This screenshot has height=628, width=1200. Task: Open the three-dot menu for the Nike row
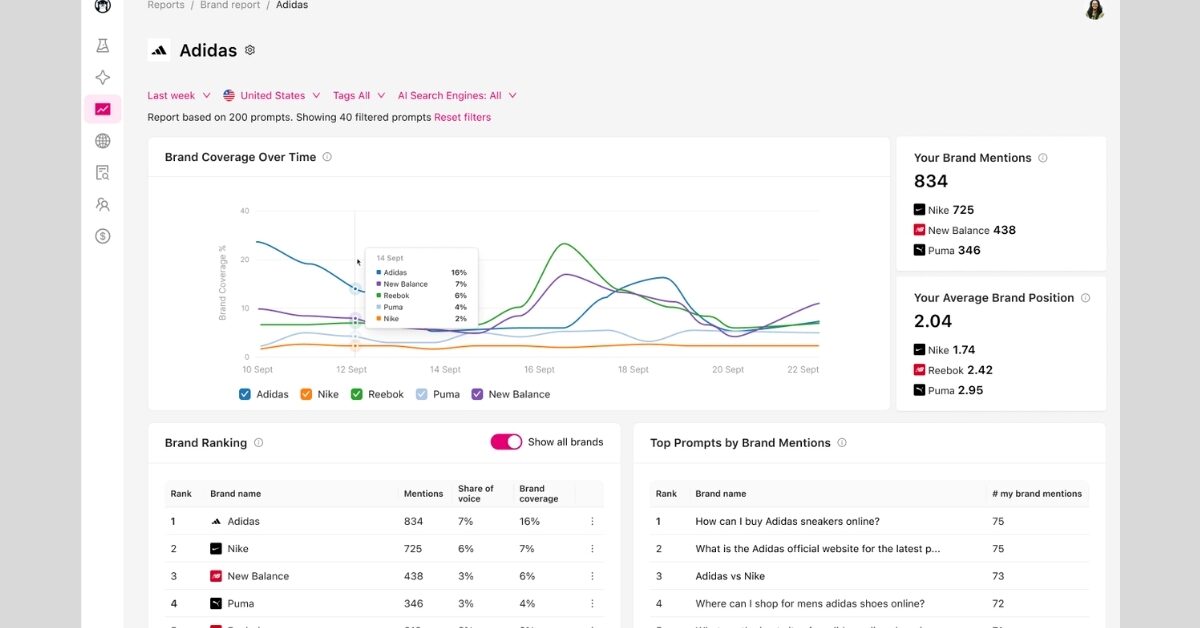tap(592, 549)
